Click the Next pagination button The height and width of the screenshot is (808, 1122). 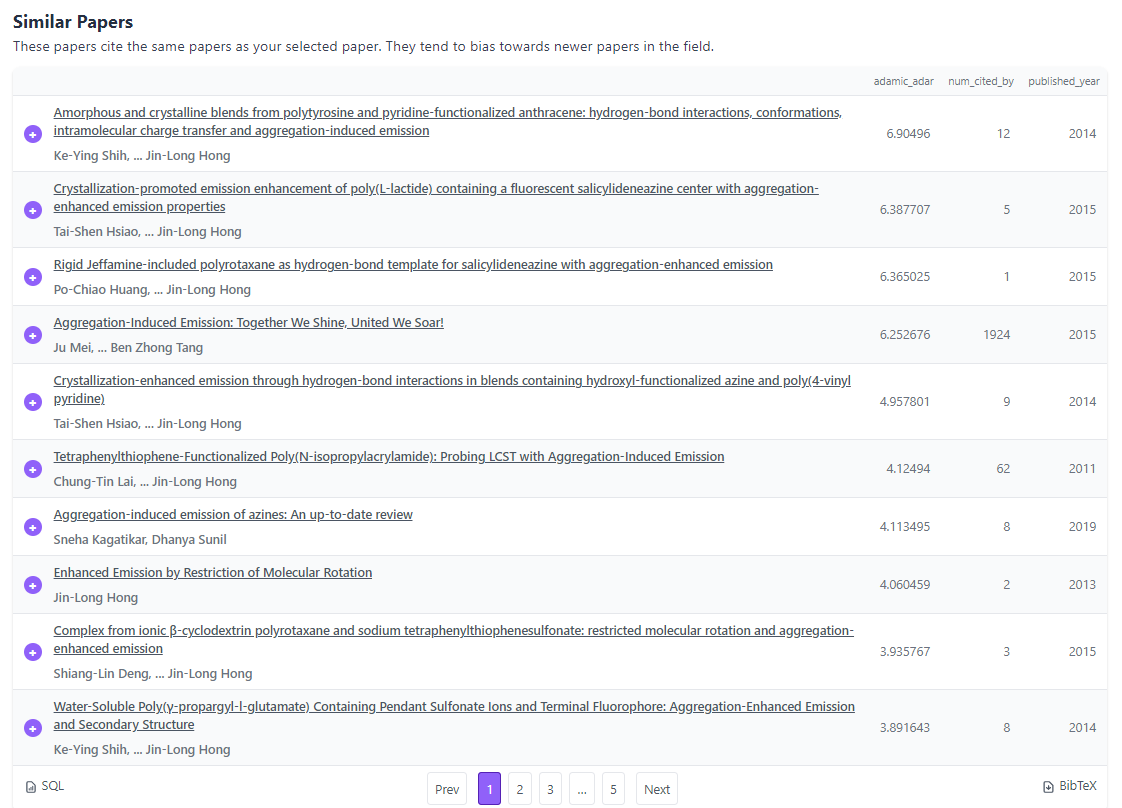pyautogui.click(x=656, y=789)
